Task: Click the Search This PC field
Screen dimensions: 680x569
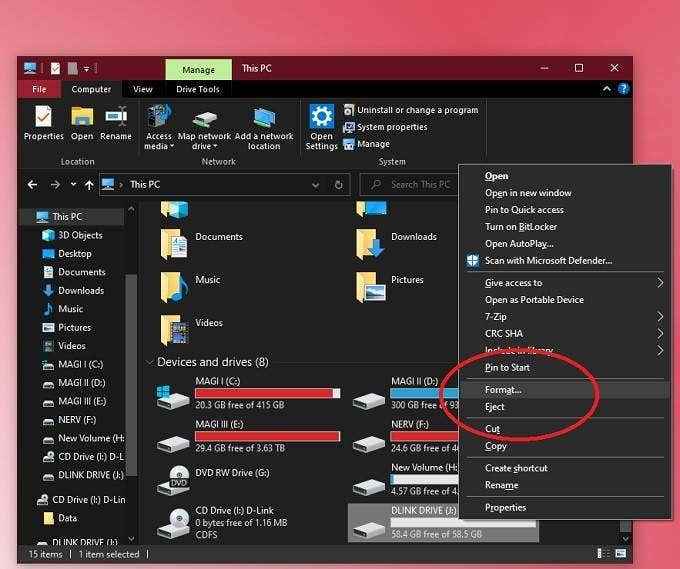Action: click(x=410, y=185)
